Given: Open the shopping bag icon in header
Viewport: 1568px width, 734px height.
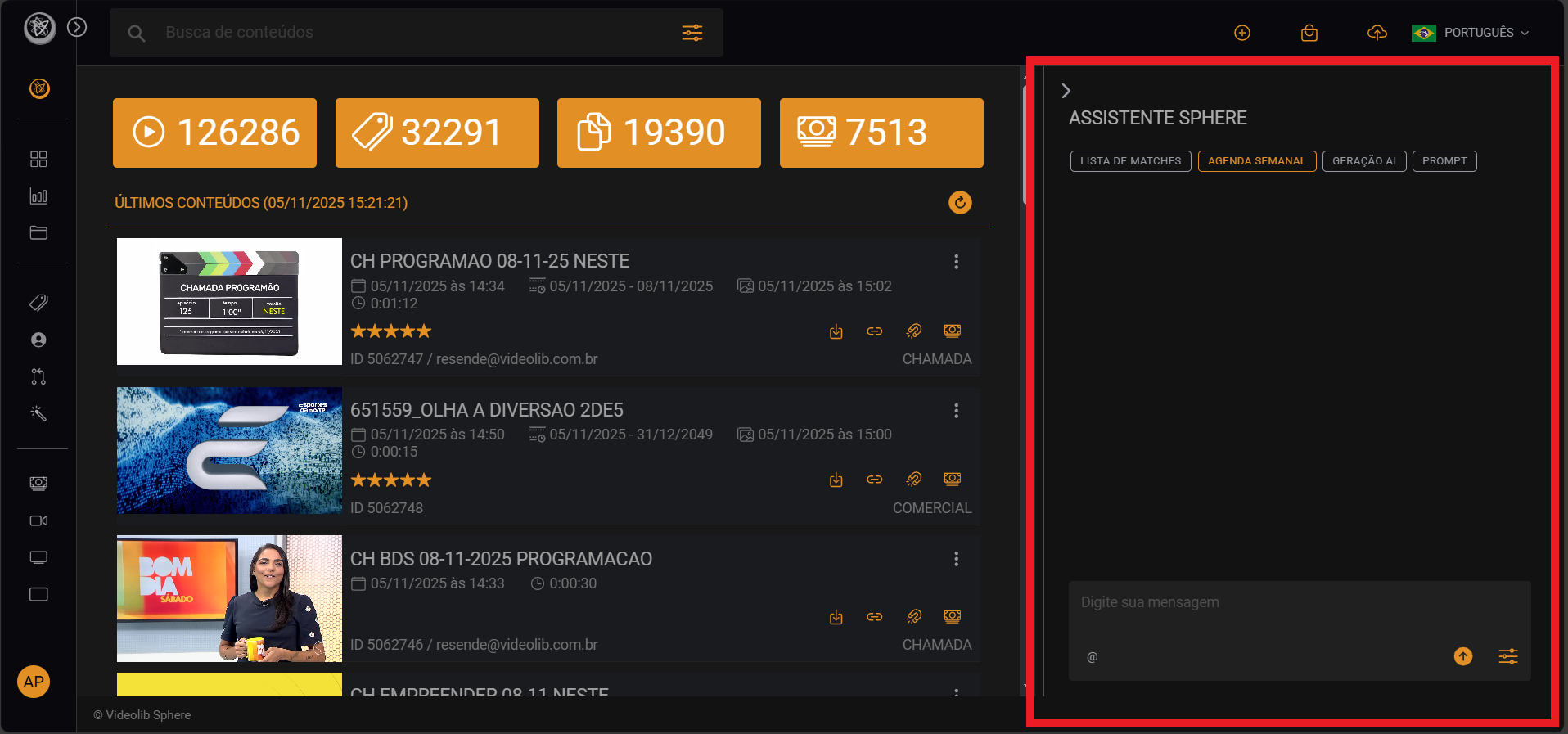Looking at the screenshot, I should pos(1309,33).
